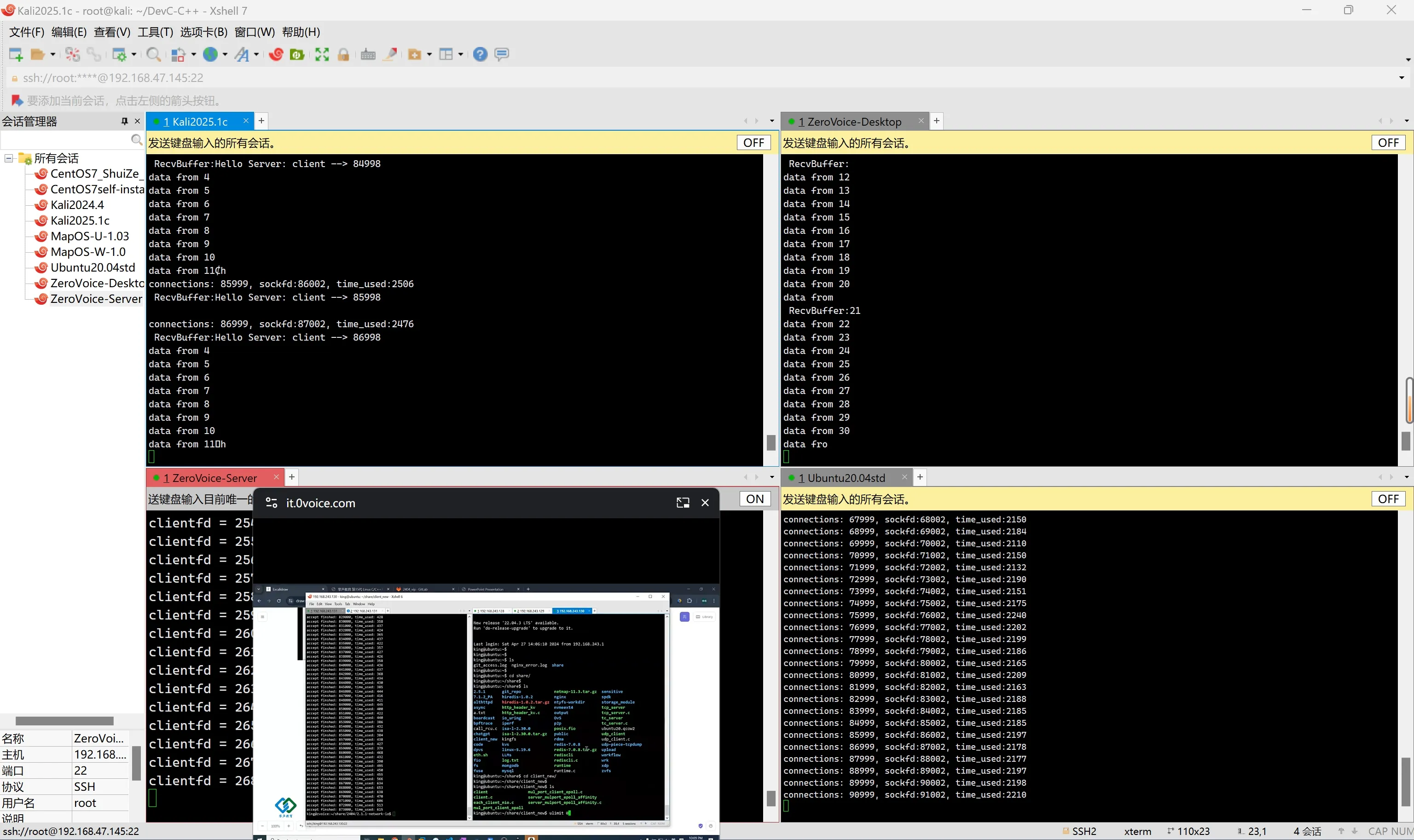Collapse the 所有会话 tree node
This screenshot has height=840, width=1414.
point(9,158)
